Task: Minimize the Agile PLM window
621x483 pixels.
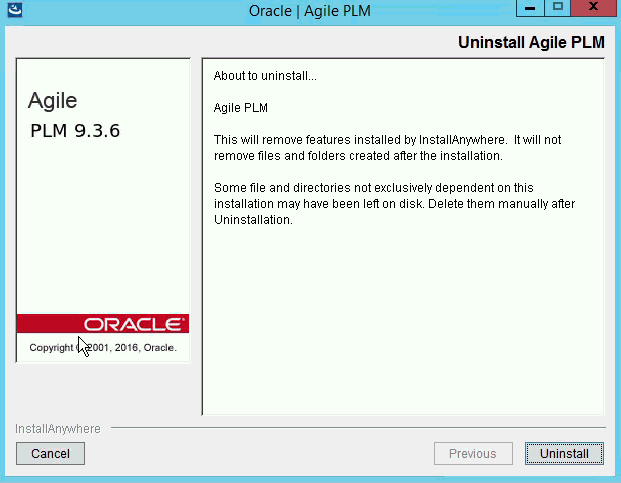Action: [x=530, y=8]
